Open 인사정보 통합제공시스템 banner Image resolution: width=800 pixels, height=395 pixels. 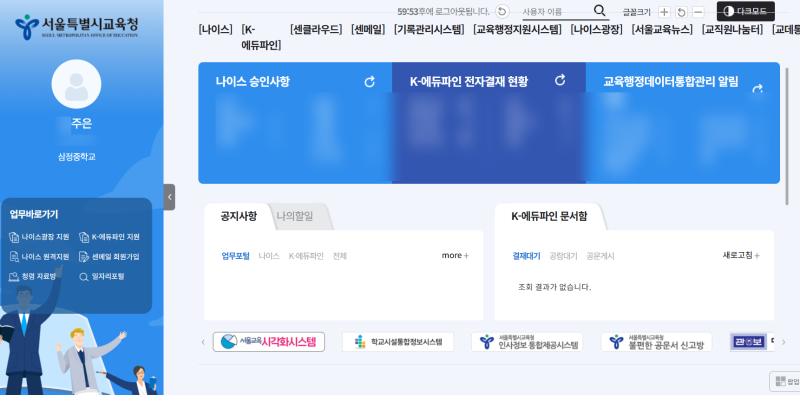pyautogui.click(x=527, y=342)
